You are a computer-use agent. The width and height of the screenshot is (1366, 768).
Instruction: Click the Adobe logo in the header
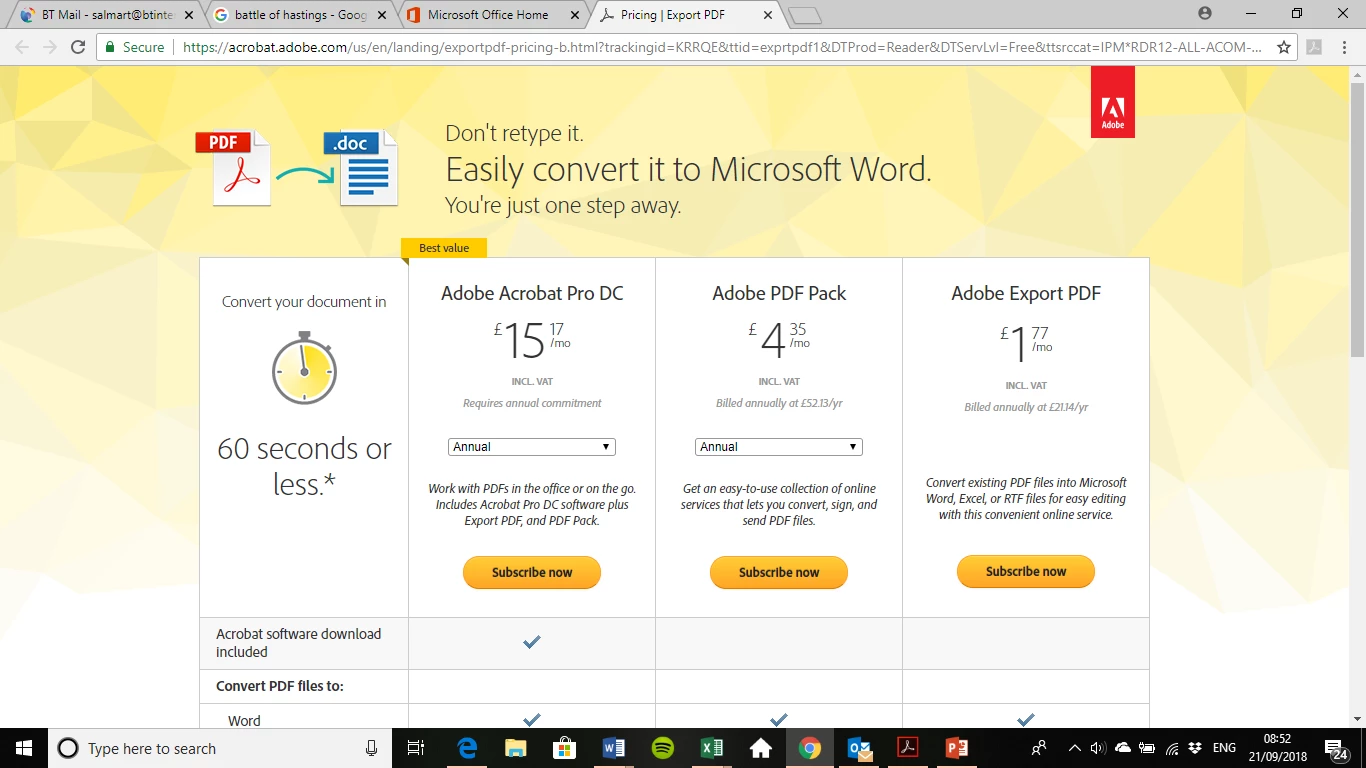pos(1113,102)
